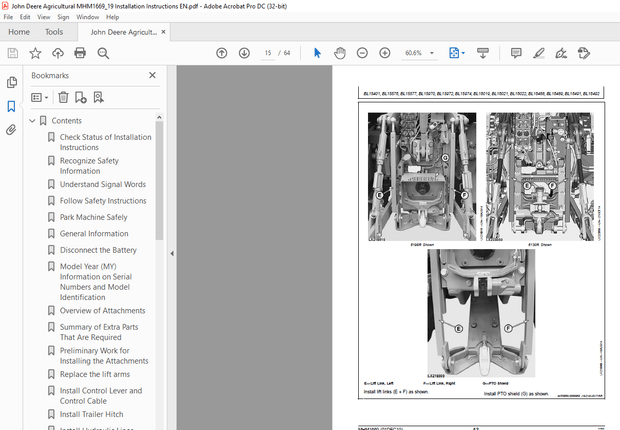Open Overview of Attachments bookmark
The image size is (620, 430).
[102, 311]
